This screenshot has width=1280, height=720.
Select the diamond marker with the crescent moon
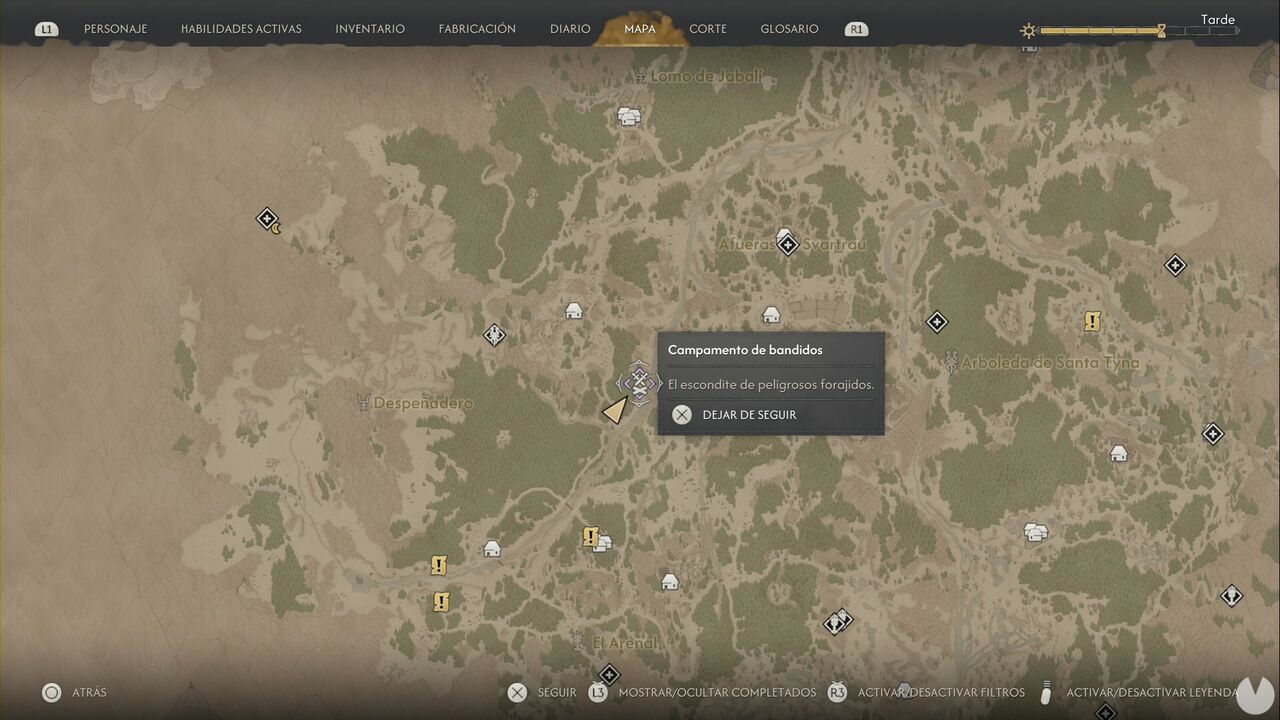coord(268,220)
